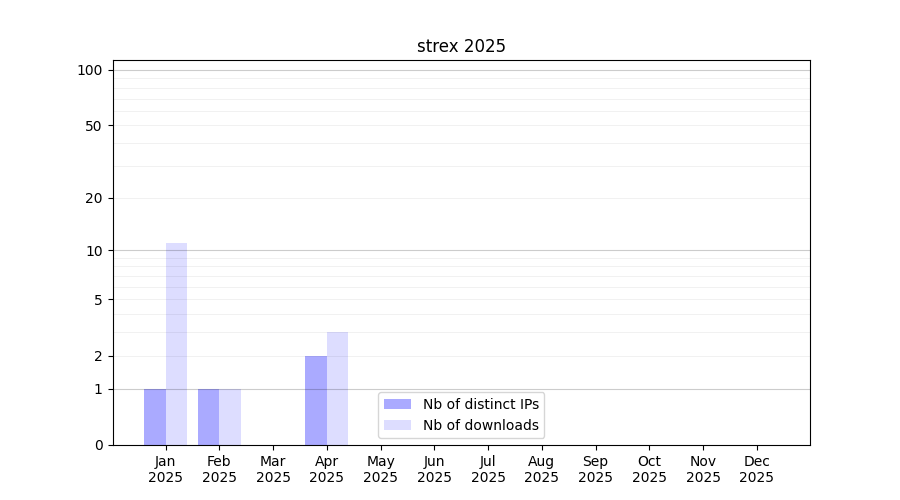Image resolution: width=900 pixels, height=500 pixels.
Task: Click the '100' y-axis tick label
Action: 90,70
